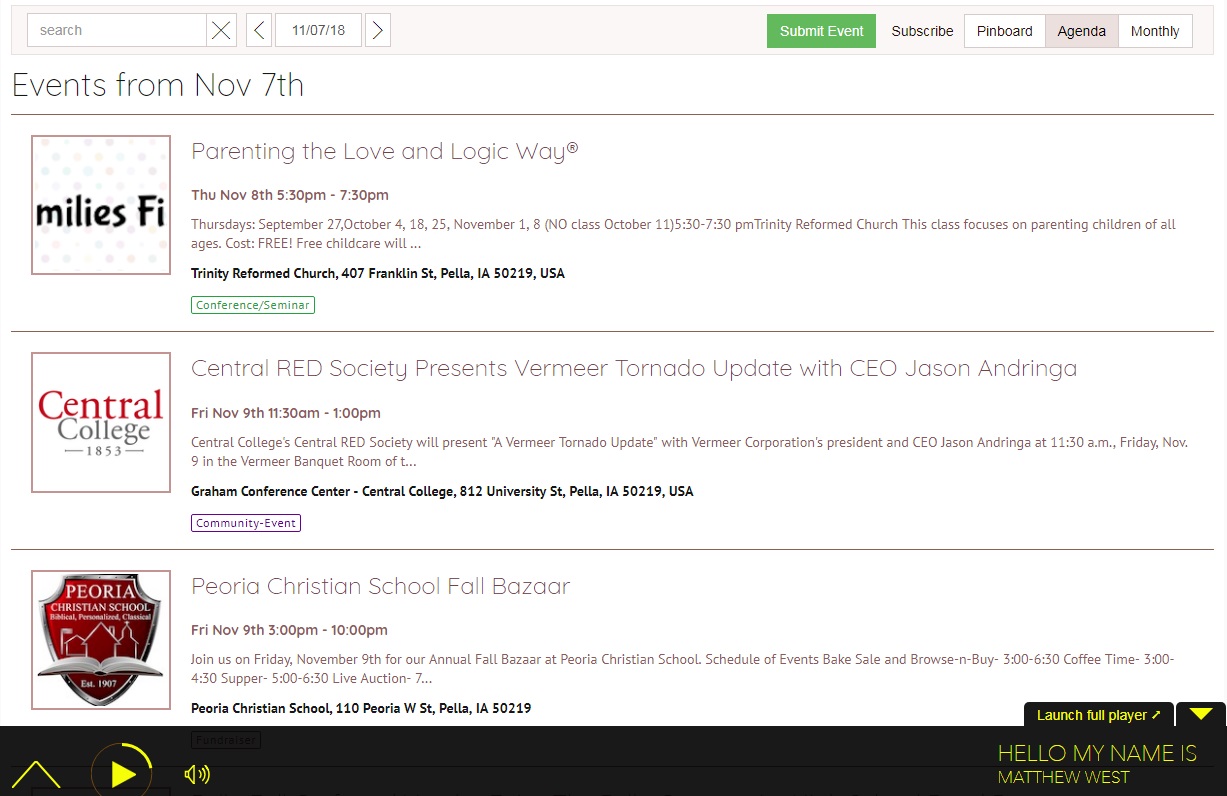
Task: Click 'Fri Nov 9th 3:00pm - 10:00pm' time
Action: click(x=289, y=630)
